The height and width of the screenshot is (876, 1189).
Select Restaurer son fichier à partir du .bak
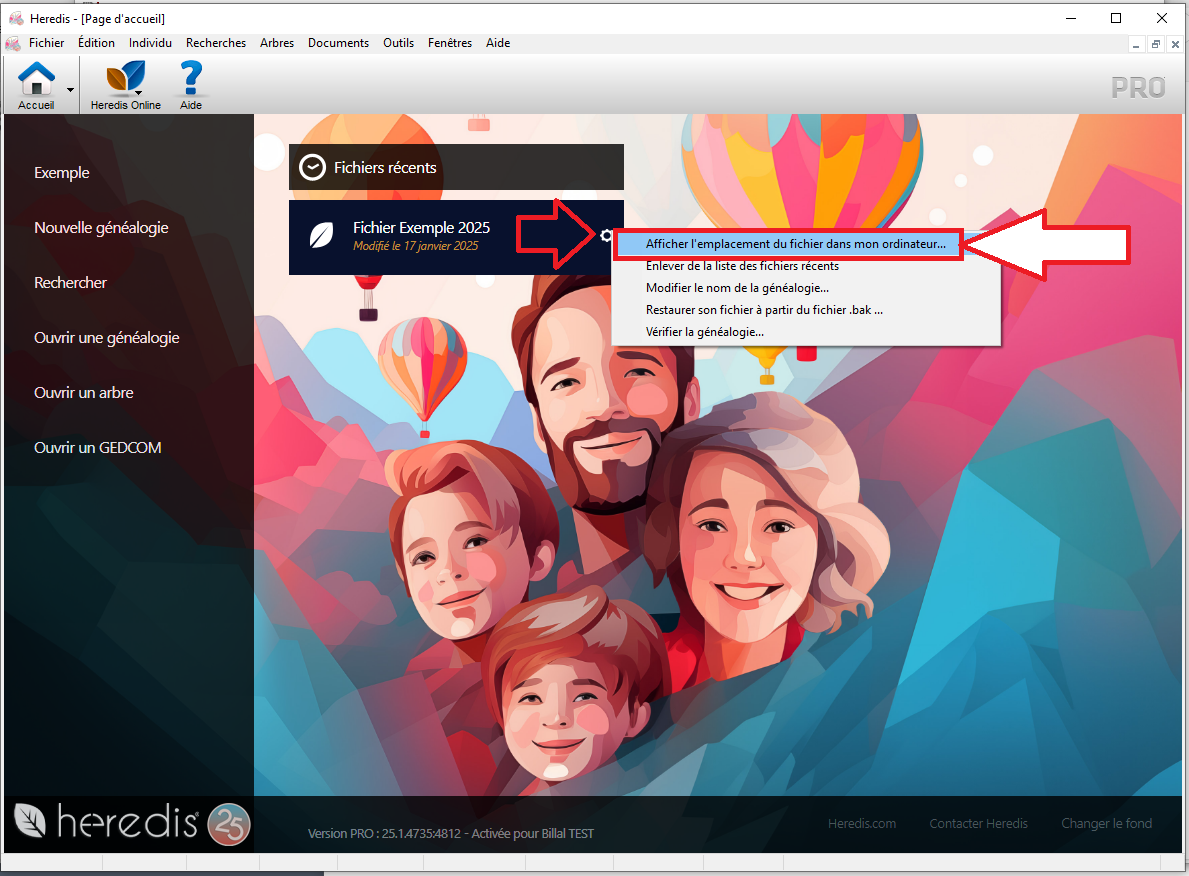click(764, 310)
